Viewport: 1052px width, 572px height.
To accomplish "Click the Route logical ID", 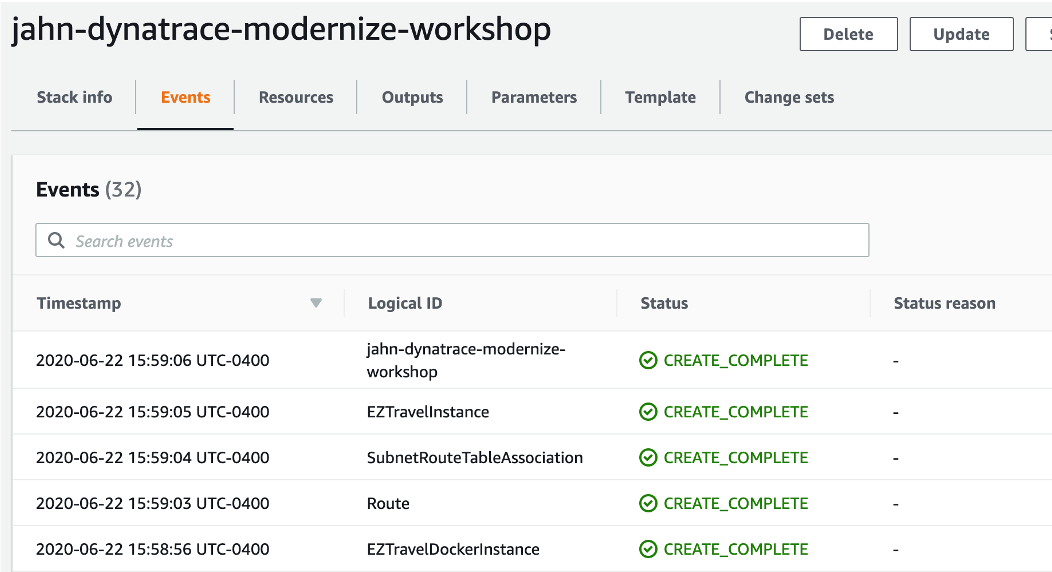I will 388,503.
